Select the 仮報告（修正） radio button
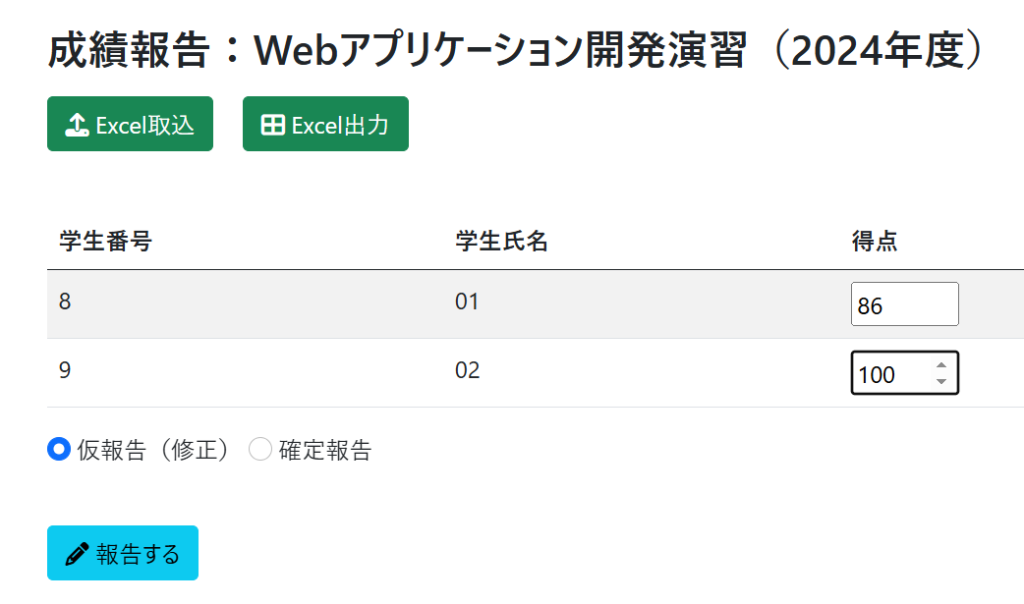The width and height of the screenshot is (1024, 604). tap(59, 450)
